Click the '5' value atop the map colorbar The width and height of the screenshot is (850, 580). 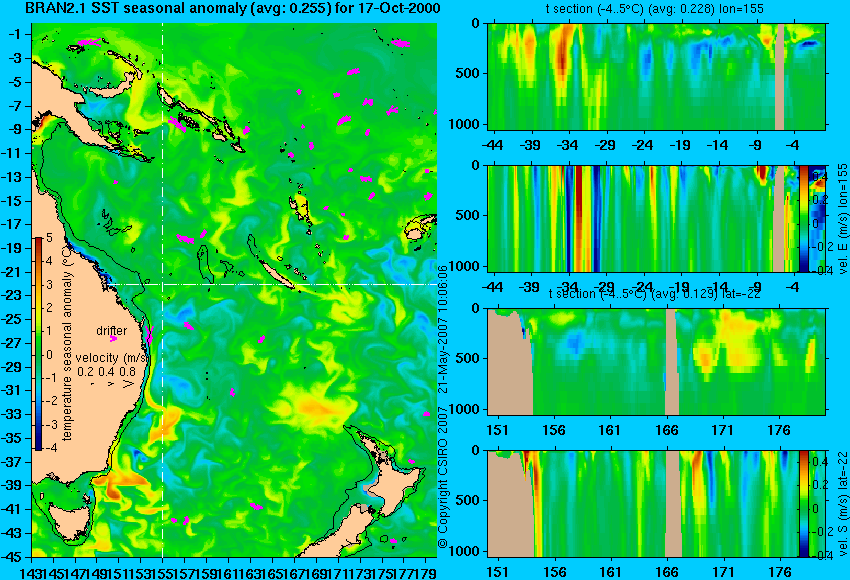pyautogui.click(x=49, y=238)
